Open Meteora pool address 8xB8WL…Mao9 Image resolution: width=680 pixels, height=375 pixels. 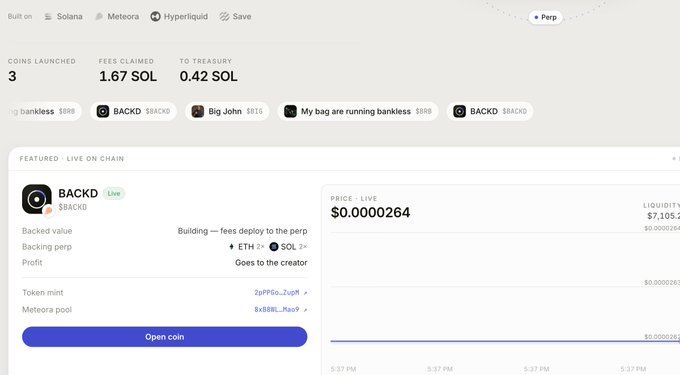pos(277,310)
